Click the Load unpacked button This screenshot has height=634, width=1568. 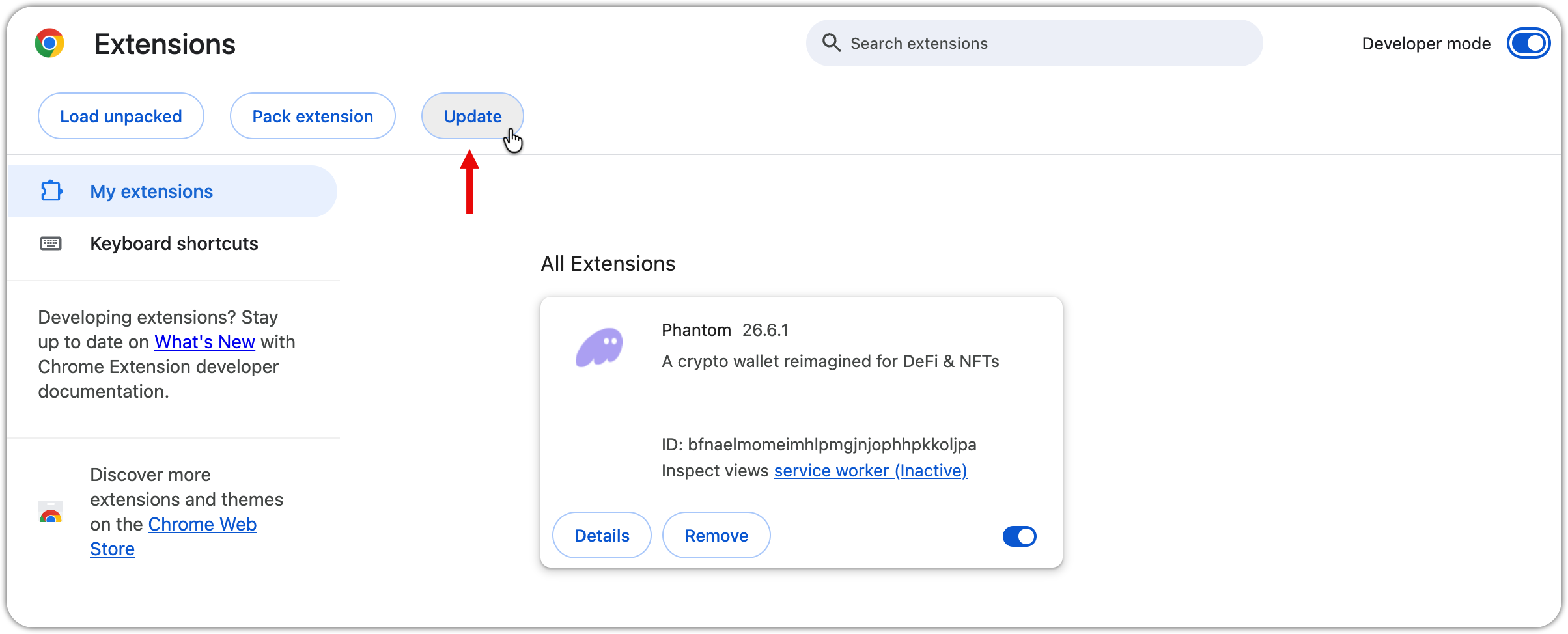(121, 116)
